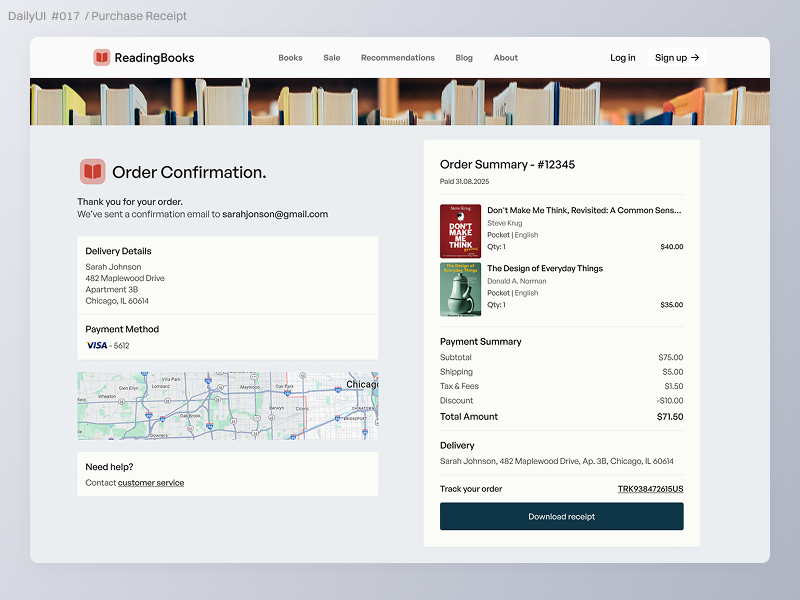Click the sarahjonson@gmail.com email address

(x=275, y=214)
